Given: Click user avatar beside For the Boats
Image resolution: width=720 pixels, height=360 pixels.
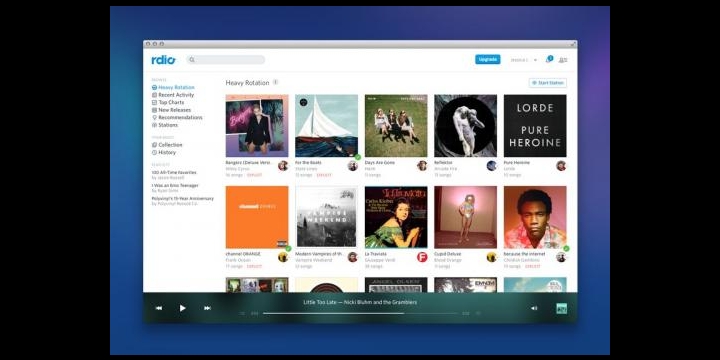Looking at the screenshot, I should point(353,166).
